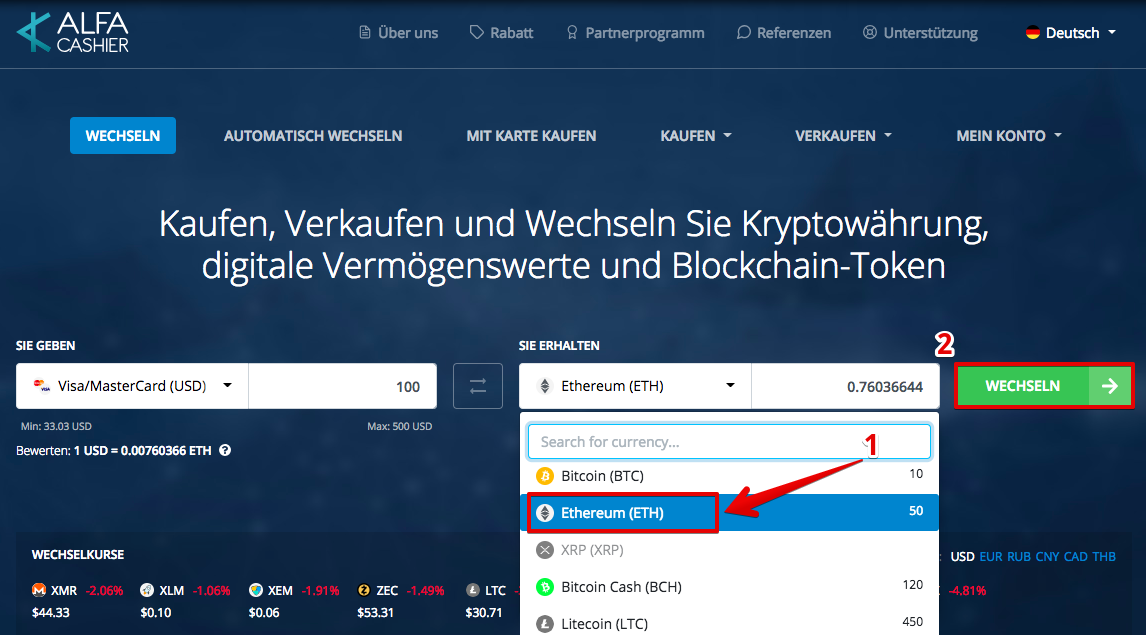This screenshot has height=635, width=1146.
Task: Open the Partnerprogramm link
Action: (635, 33)
